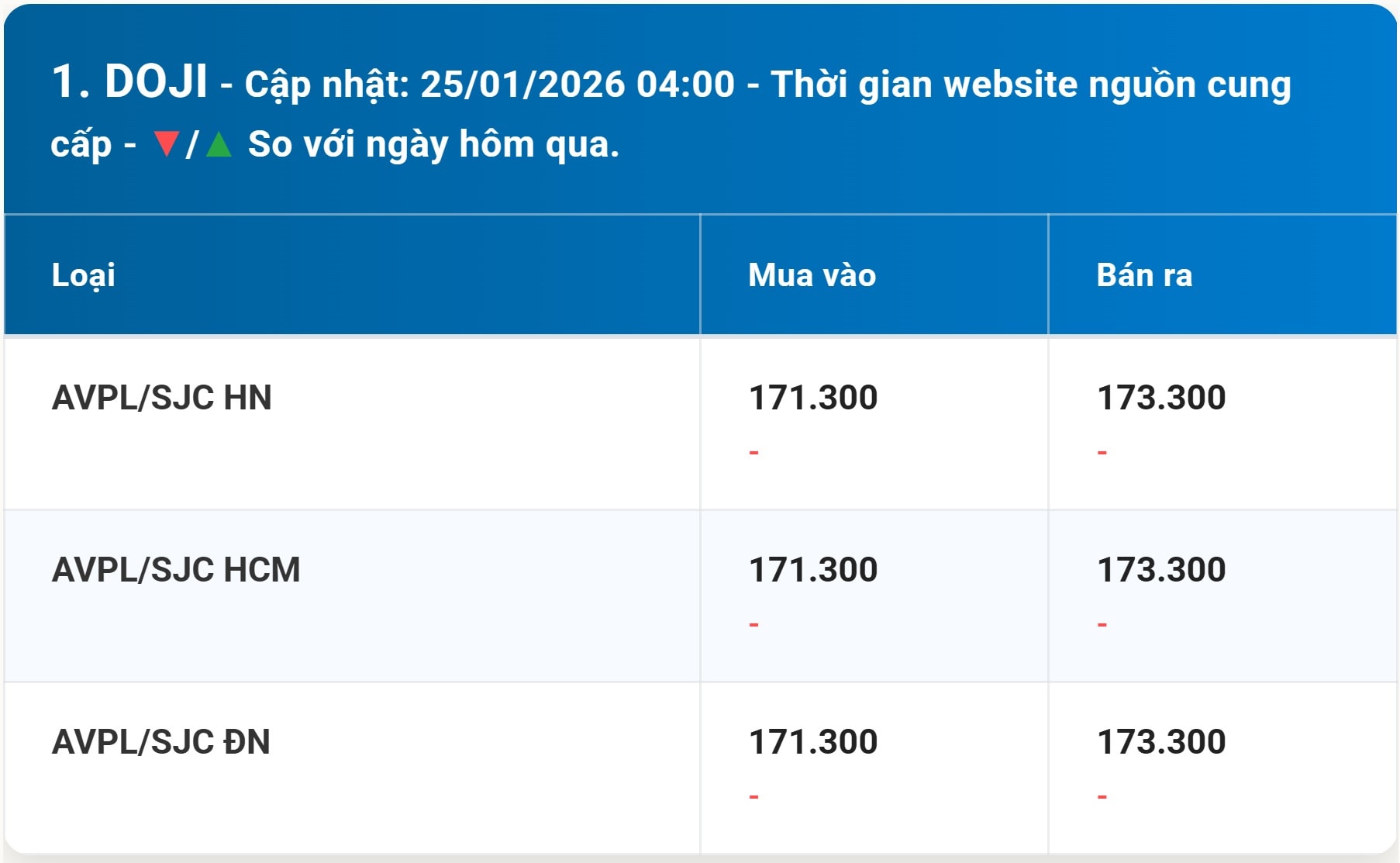The width and height of the screenshot is (1400, 863).
Task: Click the "Mua vào" column header
Action: (x=812, y=275)
